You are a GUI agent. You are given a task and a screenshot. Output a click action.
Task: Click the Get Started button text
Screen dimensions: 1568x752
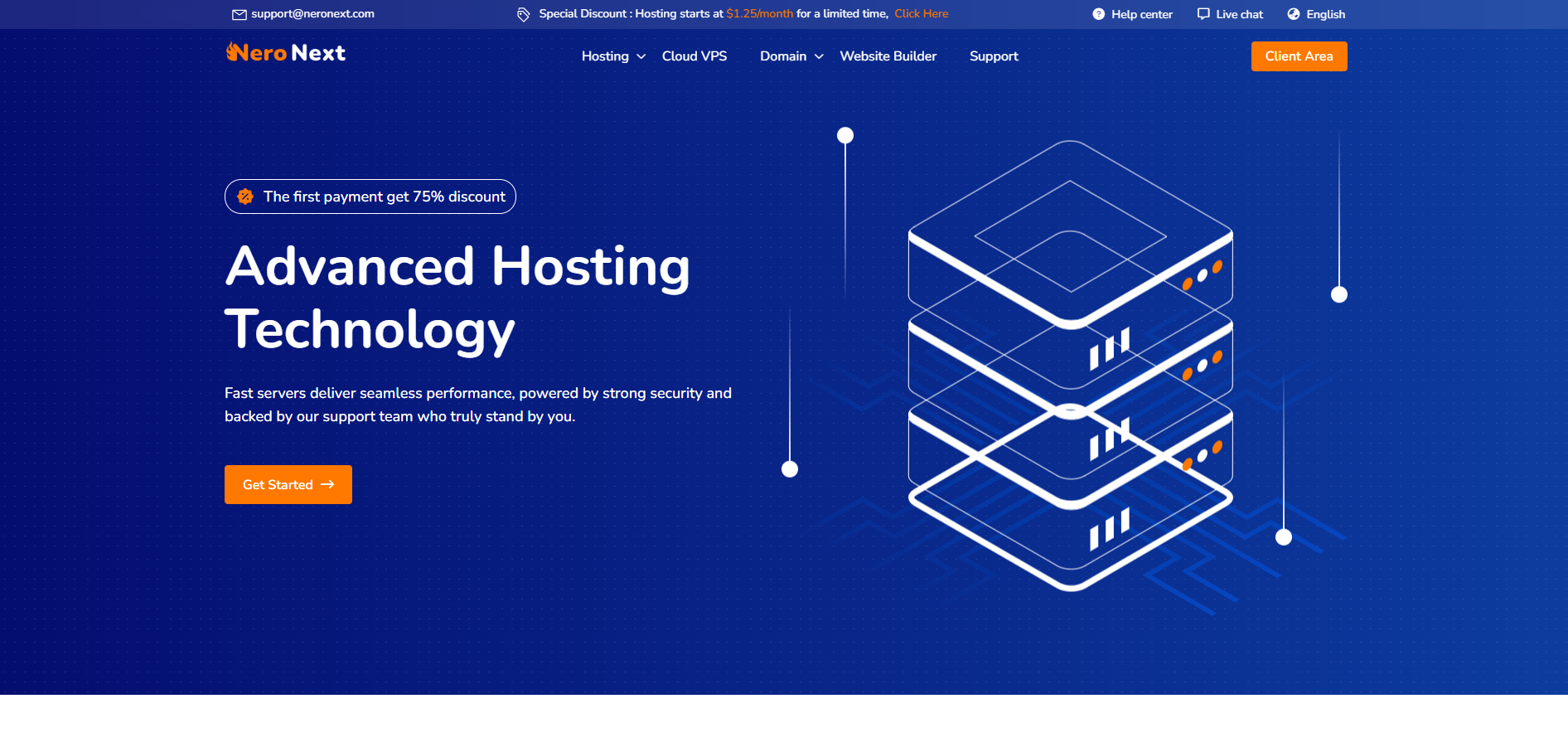278,485
